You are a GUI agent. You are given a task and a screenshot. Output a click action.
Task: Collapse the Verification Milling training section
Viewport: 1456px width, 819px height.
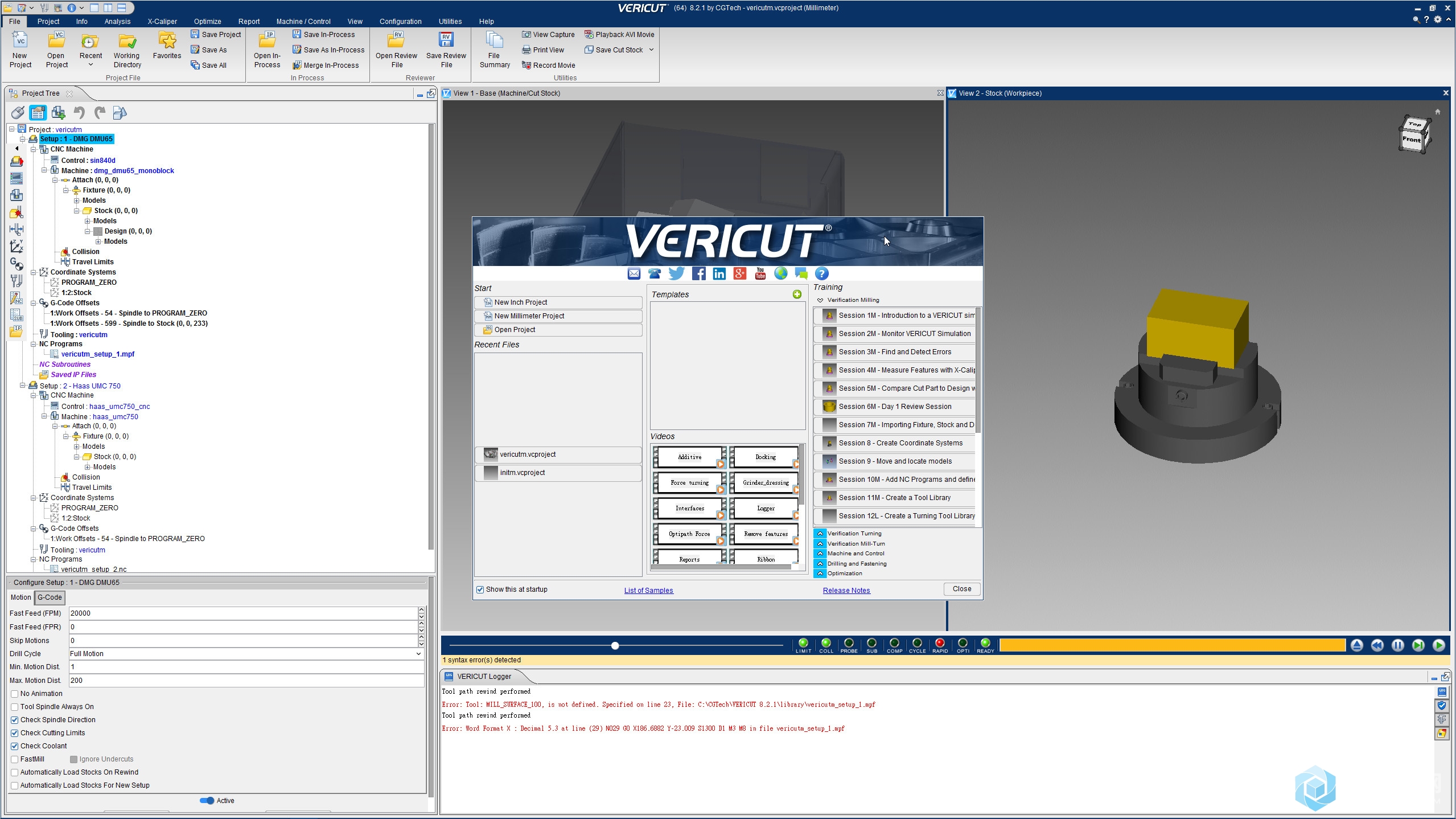click(x=820, y=300)
